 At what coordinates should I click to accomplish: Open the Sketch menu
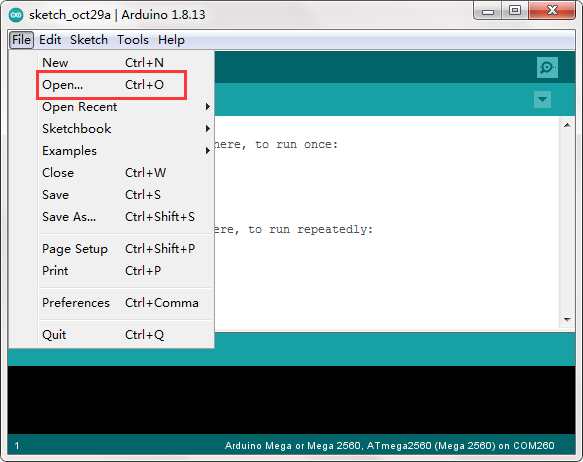coord(89,39)
